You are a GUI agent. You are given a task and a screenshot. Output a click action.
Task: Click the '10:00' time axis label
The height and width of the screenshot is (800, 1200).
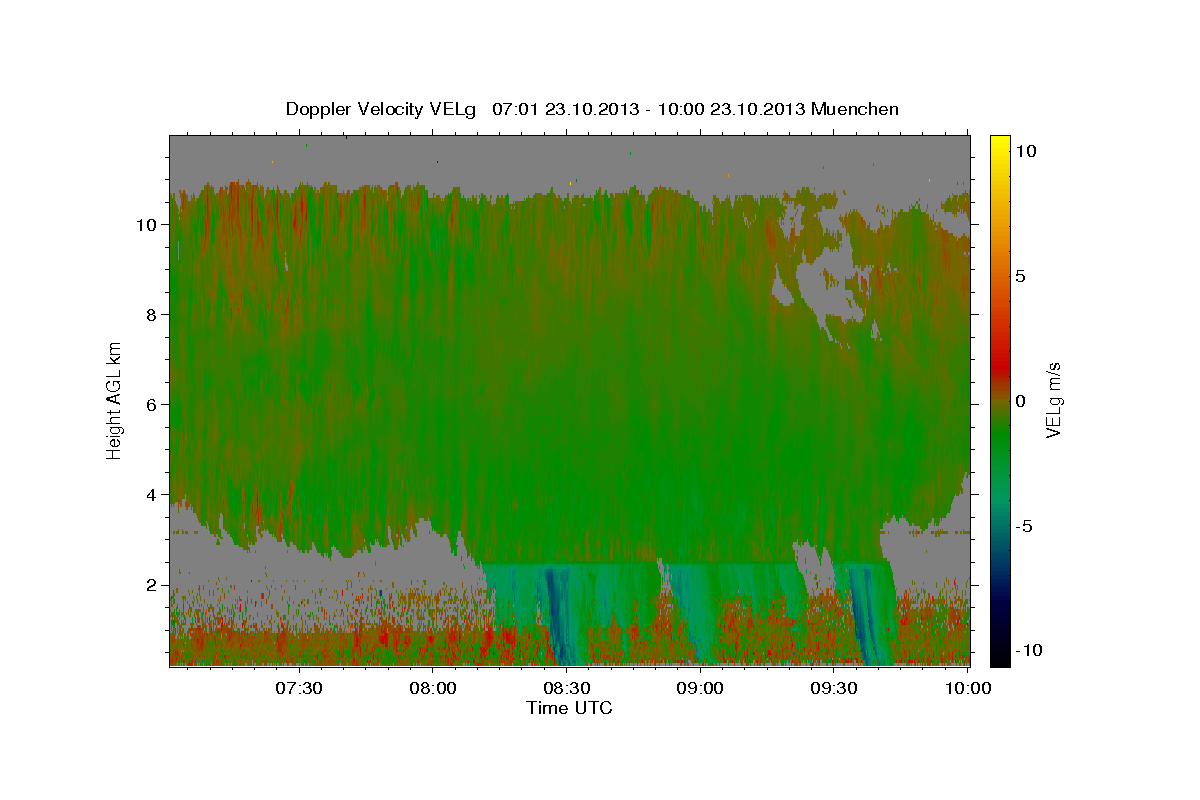(967, 688)
